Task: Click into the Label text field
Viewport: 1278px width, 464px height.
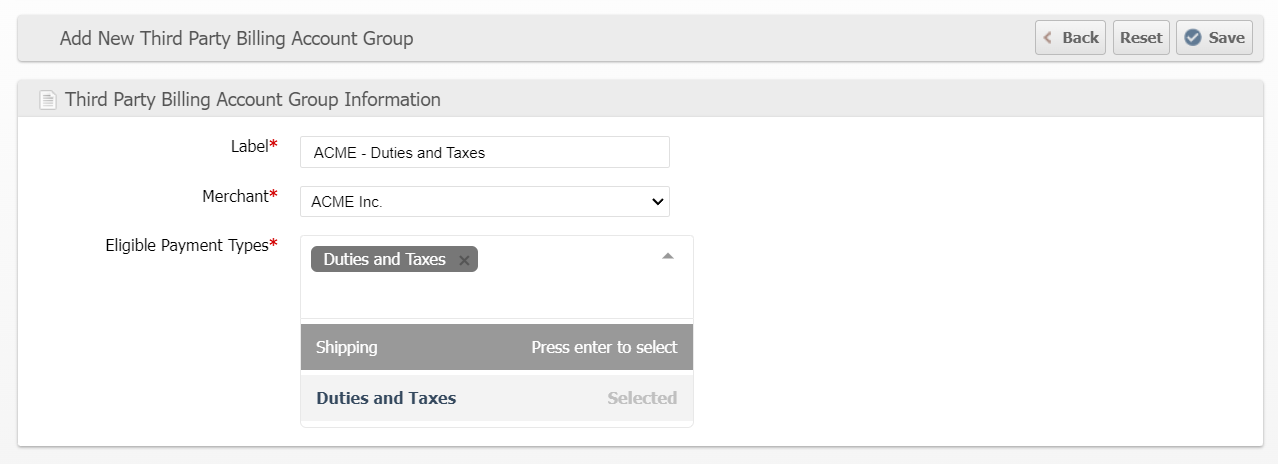Action: click(484, 153)
